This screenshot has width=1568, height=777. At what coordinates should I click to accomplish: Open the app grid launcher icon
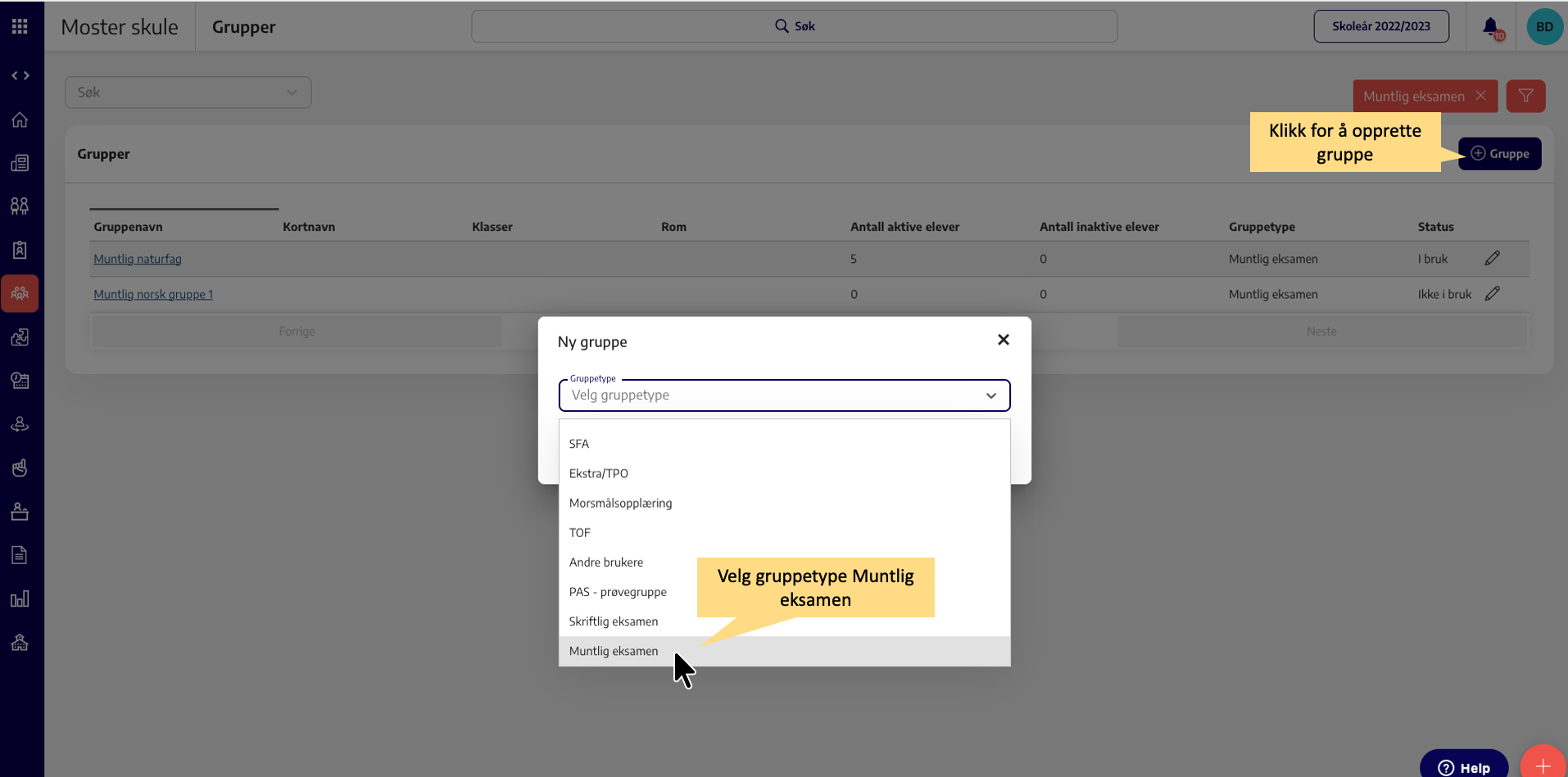coord(20,26)
